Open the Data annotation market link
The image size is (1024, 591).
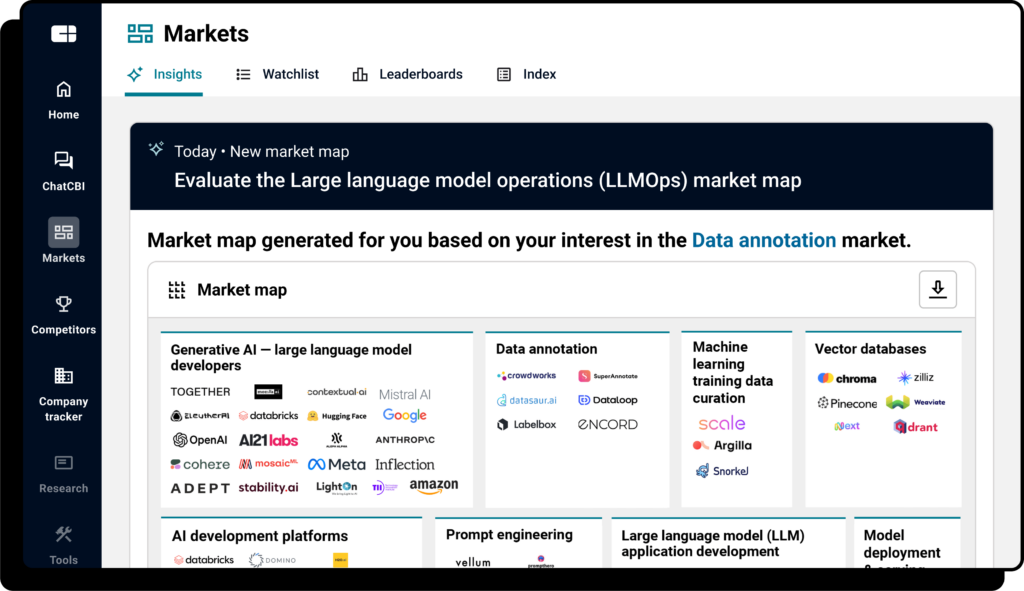click(x=763, y=240)
